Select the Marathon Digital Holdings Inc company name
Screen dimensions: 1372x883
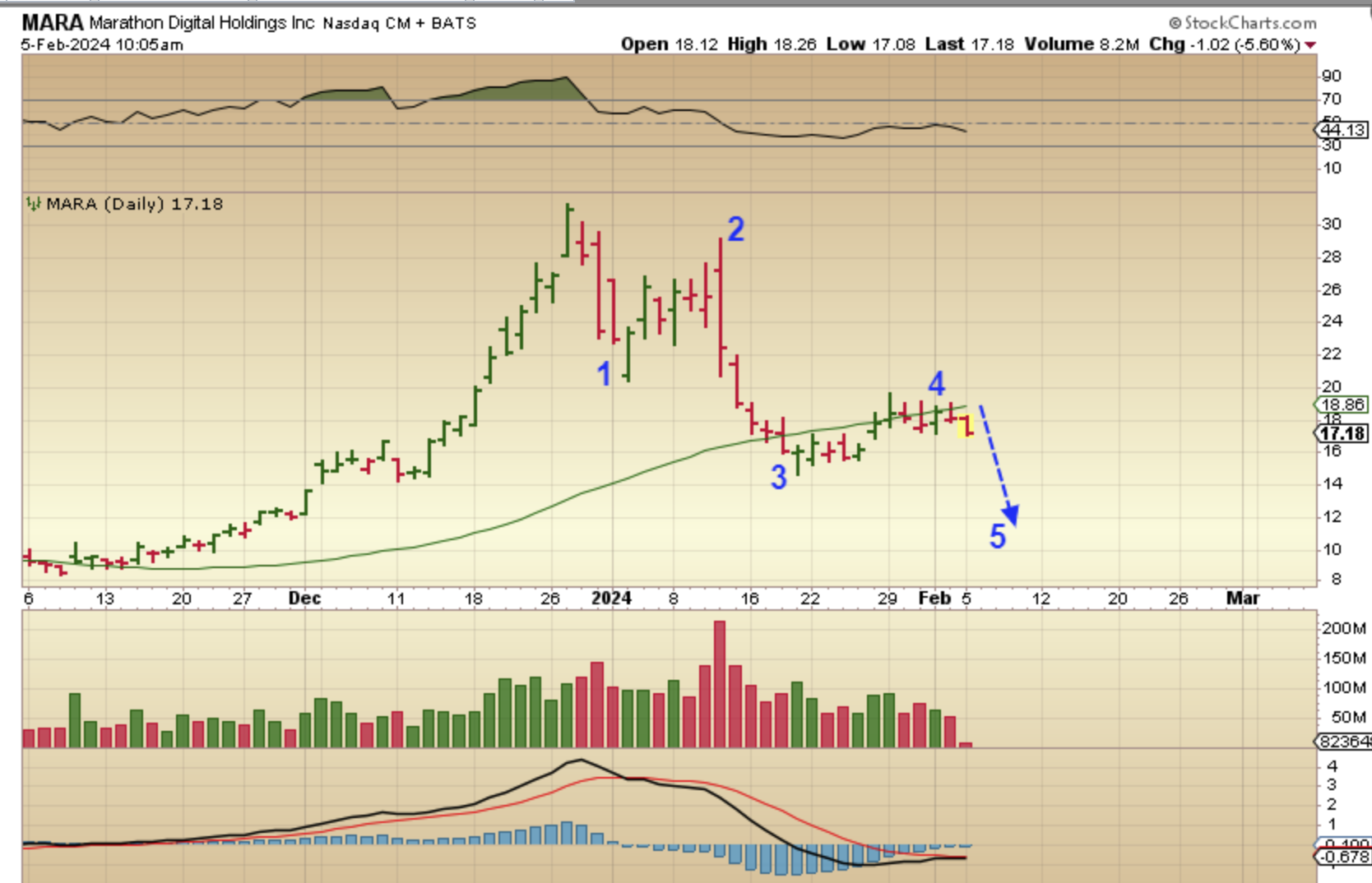(x=202, y=23)
